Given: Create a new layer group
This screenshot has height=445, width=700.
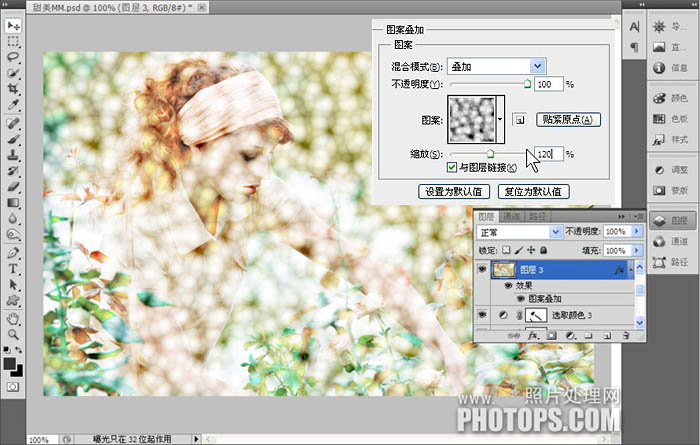Looking at the screenshot, I should pyautogui.click(x=588, y=336).
